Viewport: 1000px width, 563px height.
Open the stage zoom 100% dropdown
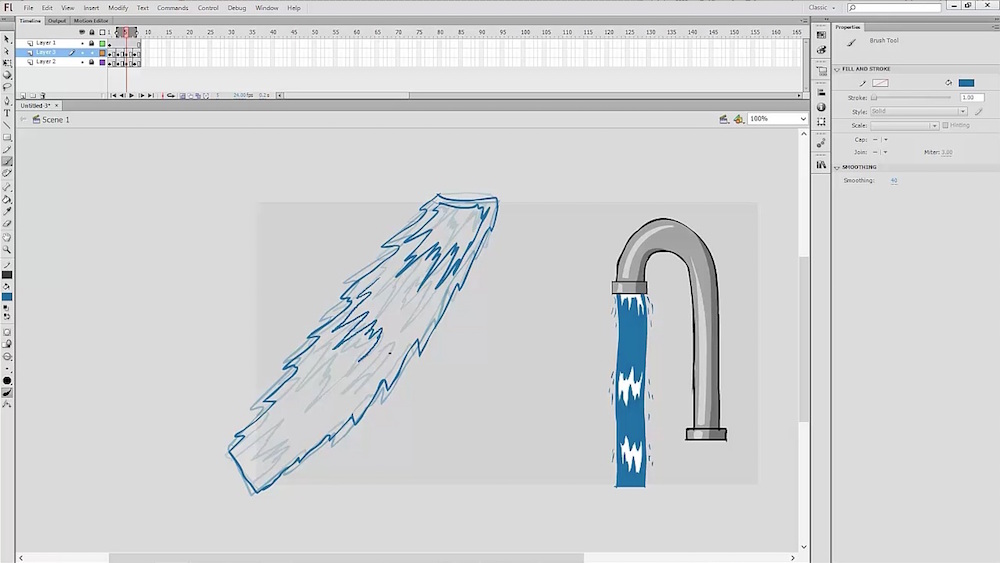777,119
